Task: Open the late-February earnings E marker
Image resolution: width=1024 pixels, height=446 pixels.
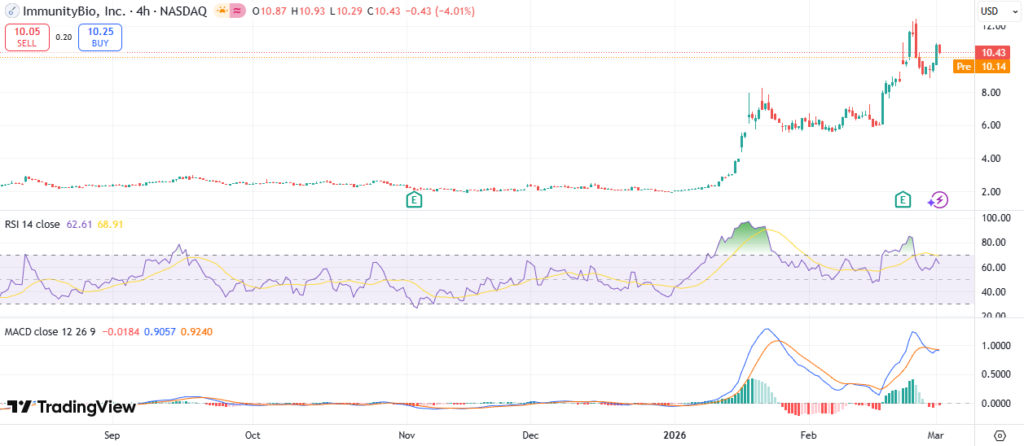Action: pyautogui.click(x=903, y=200)
